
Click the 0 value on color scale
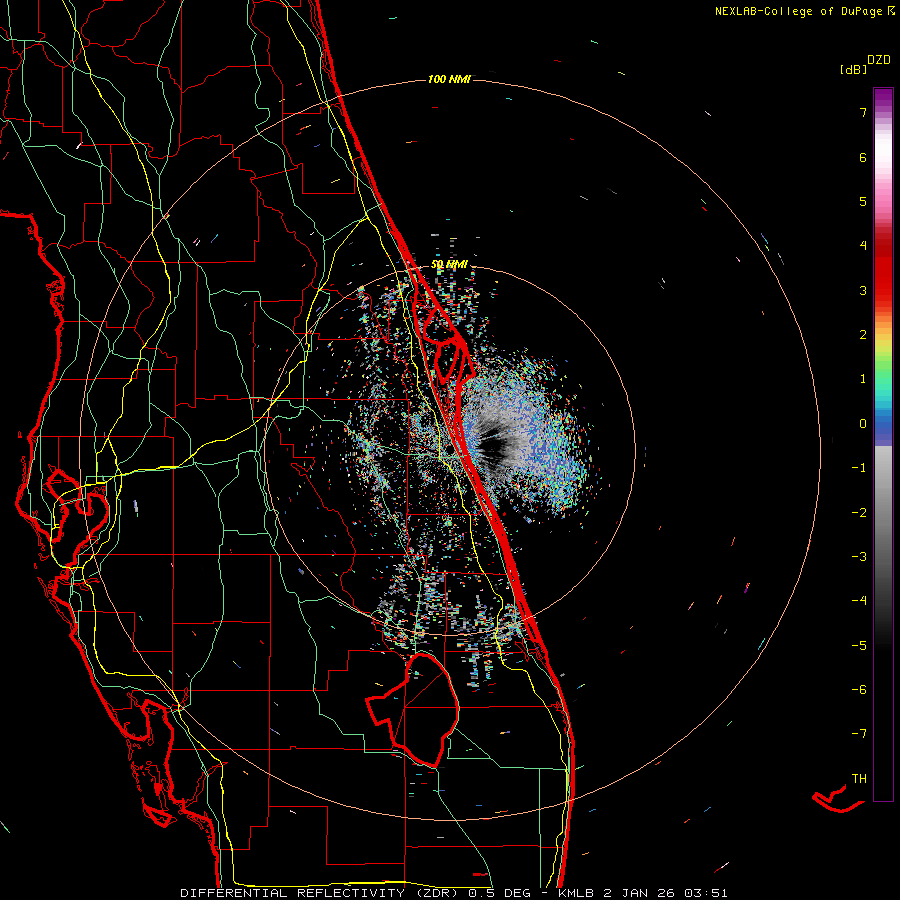pyautogui.click(x=863, y=424)
